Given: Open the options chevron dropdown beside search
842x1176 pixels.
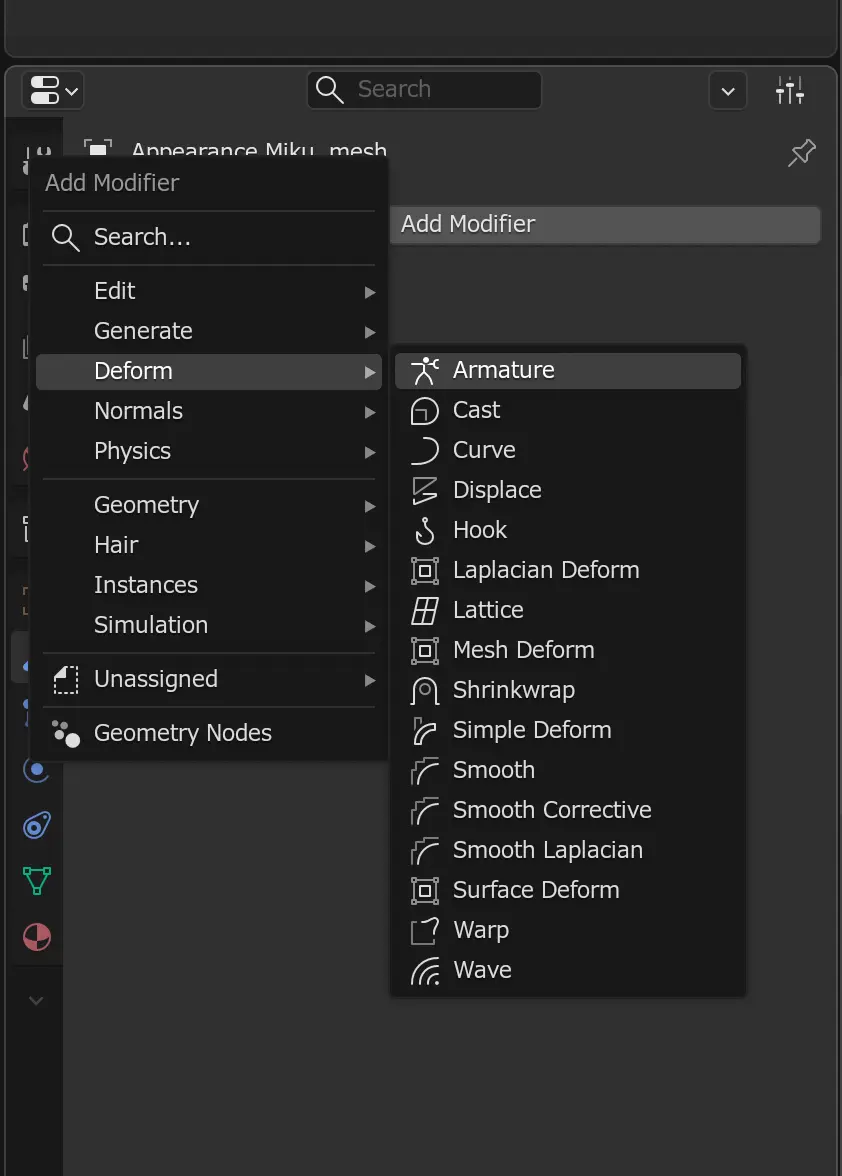Looking at the screenshot, I should [727, 91].
